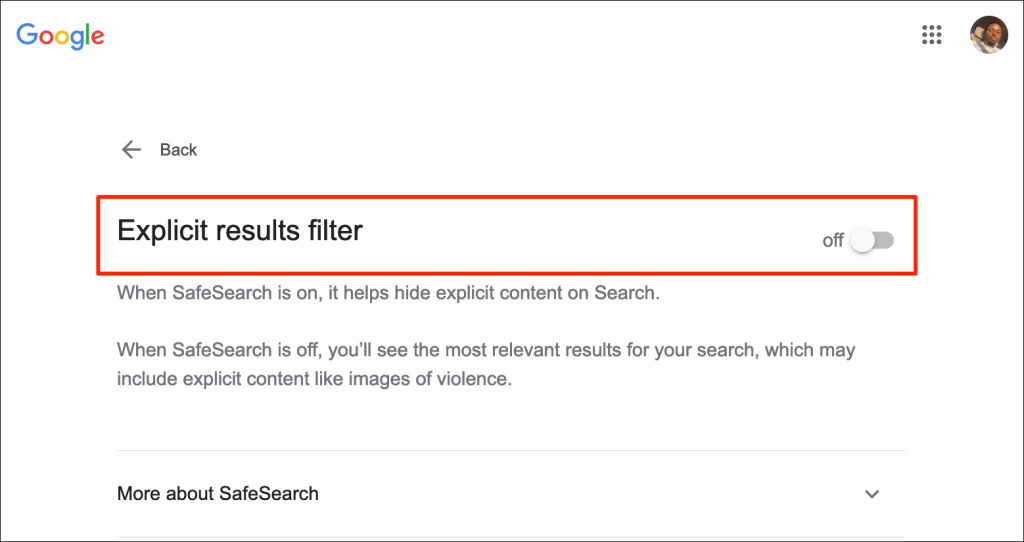Click the "off" label beside the switch
Screen dimensions: 1024x542
click(x=833, y=241)
